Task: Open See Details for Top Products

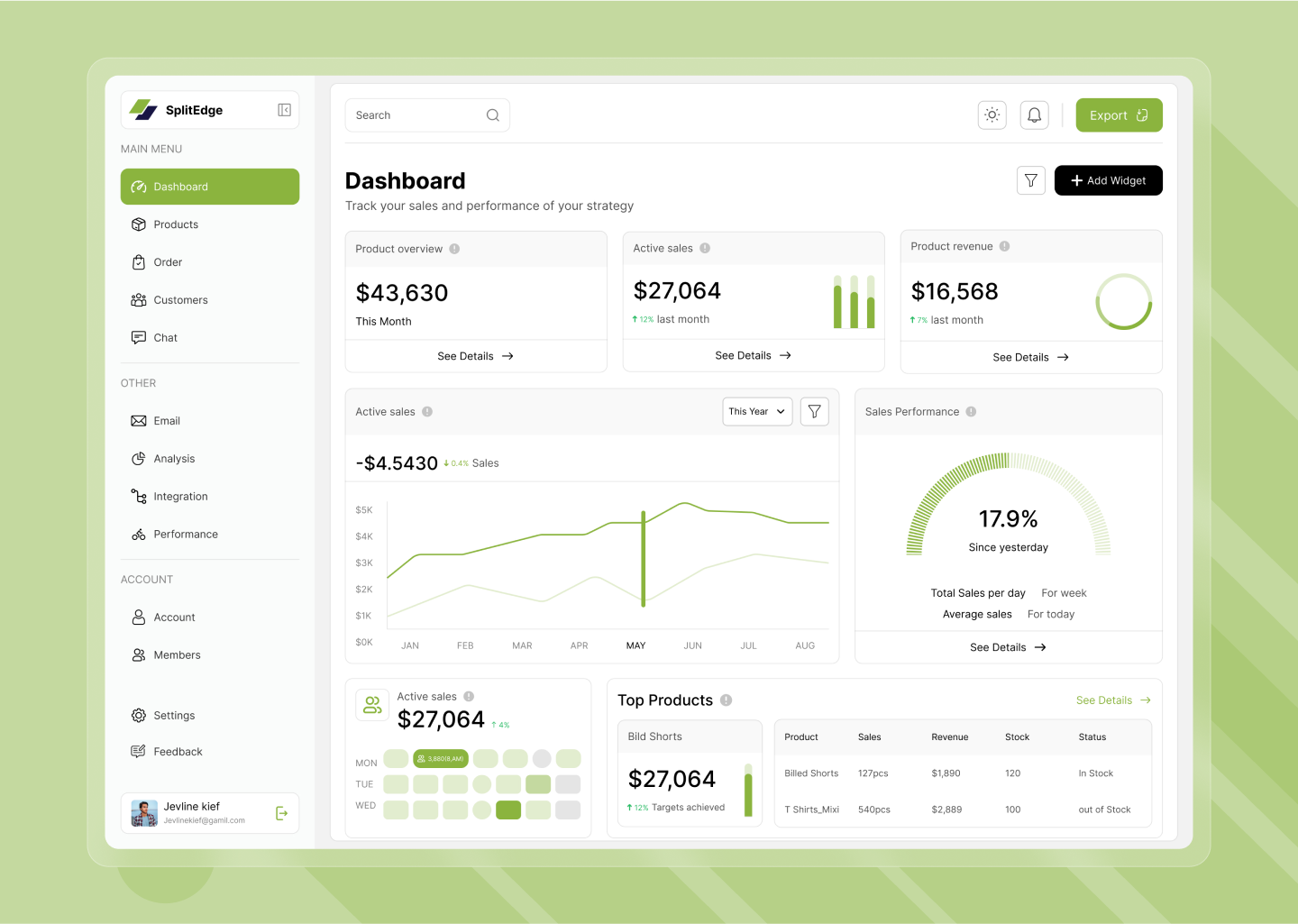Action: click(1112, 700)
